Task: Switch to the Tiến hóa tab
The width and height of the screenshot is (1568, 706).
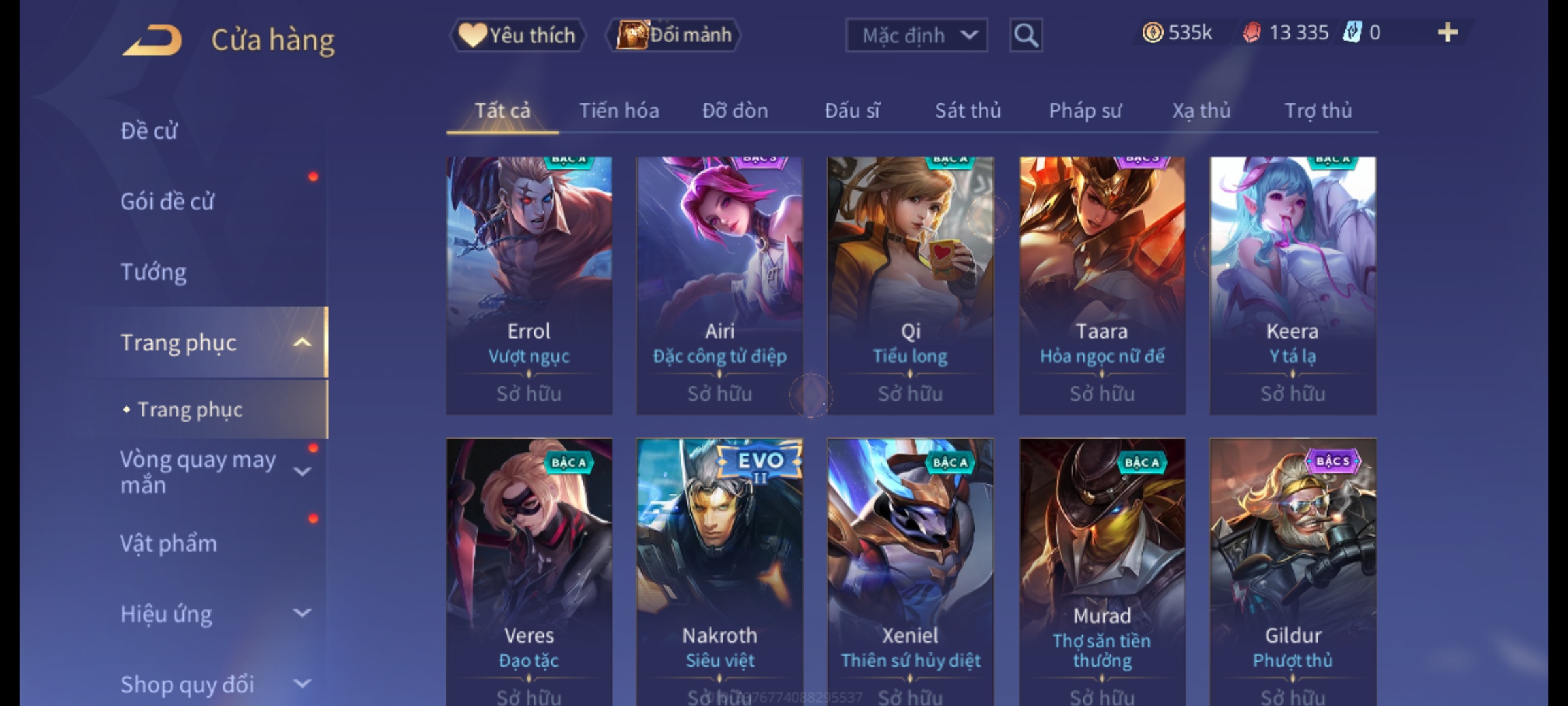Action: (619, 110)
